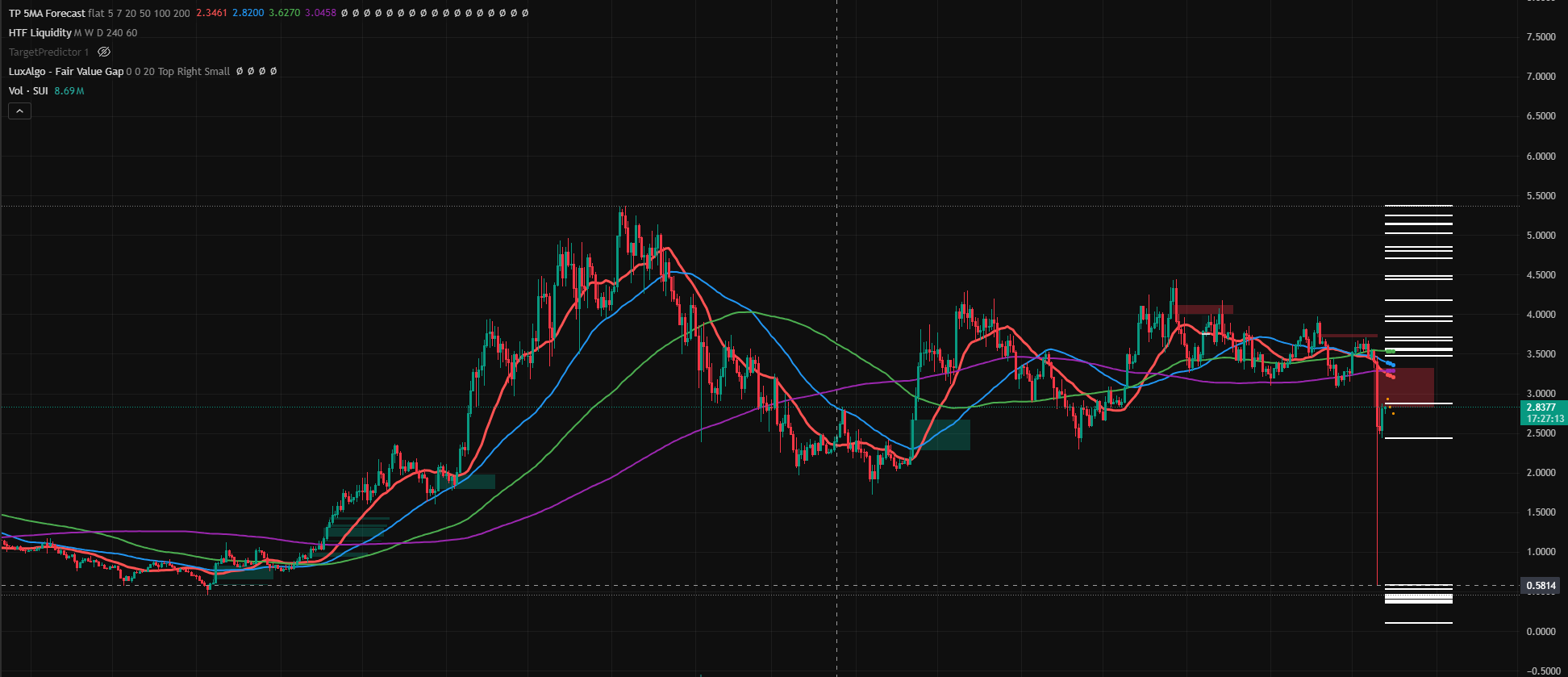Viewport: 1568px width, 677px height.
Task: Click the Vol · SUI legend entry
Action: click(x=28, y=91)
